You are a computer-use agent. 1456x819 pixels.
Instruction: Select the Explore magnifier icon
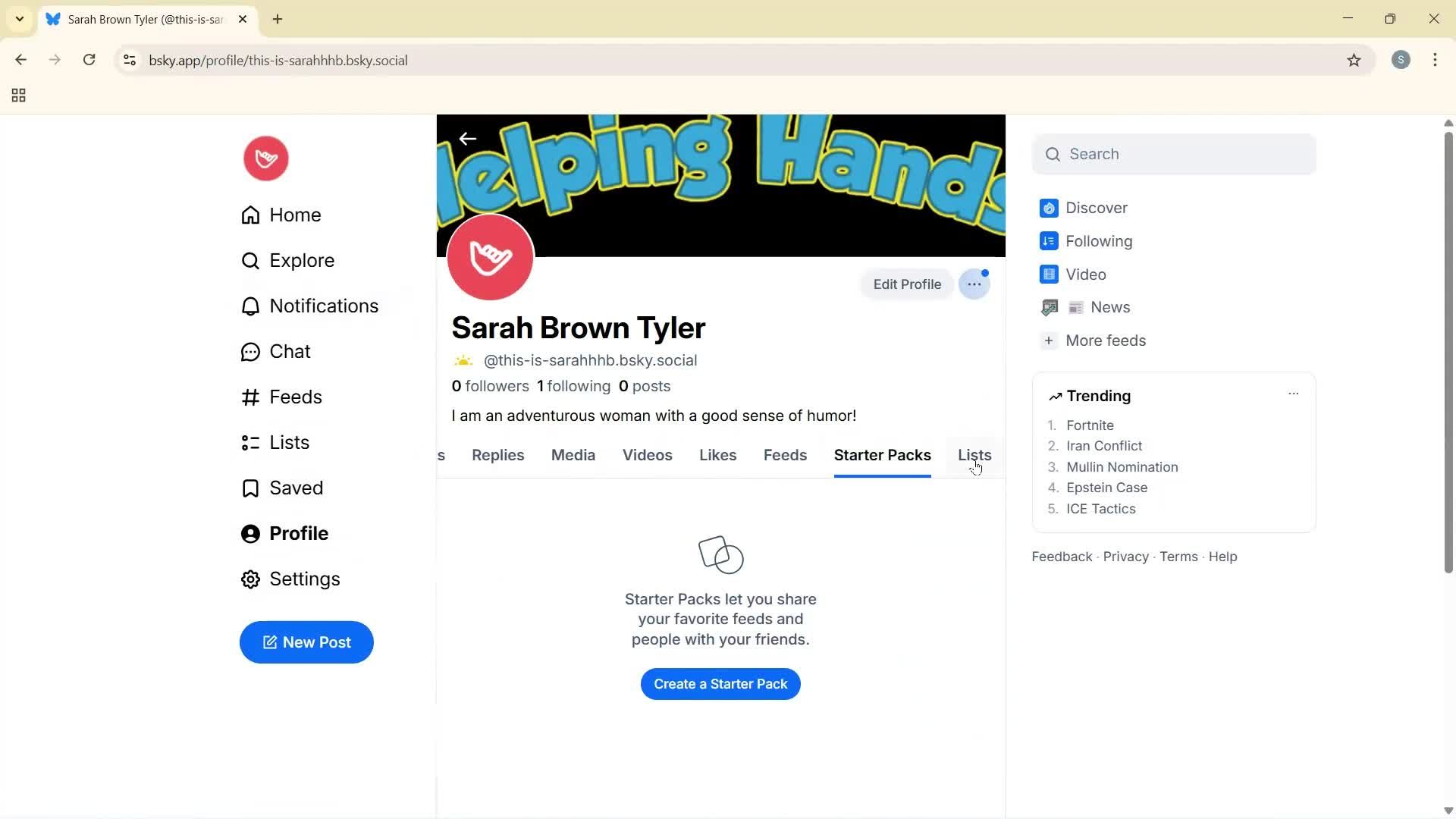coord(250,260)
